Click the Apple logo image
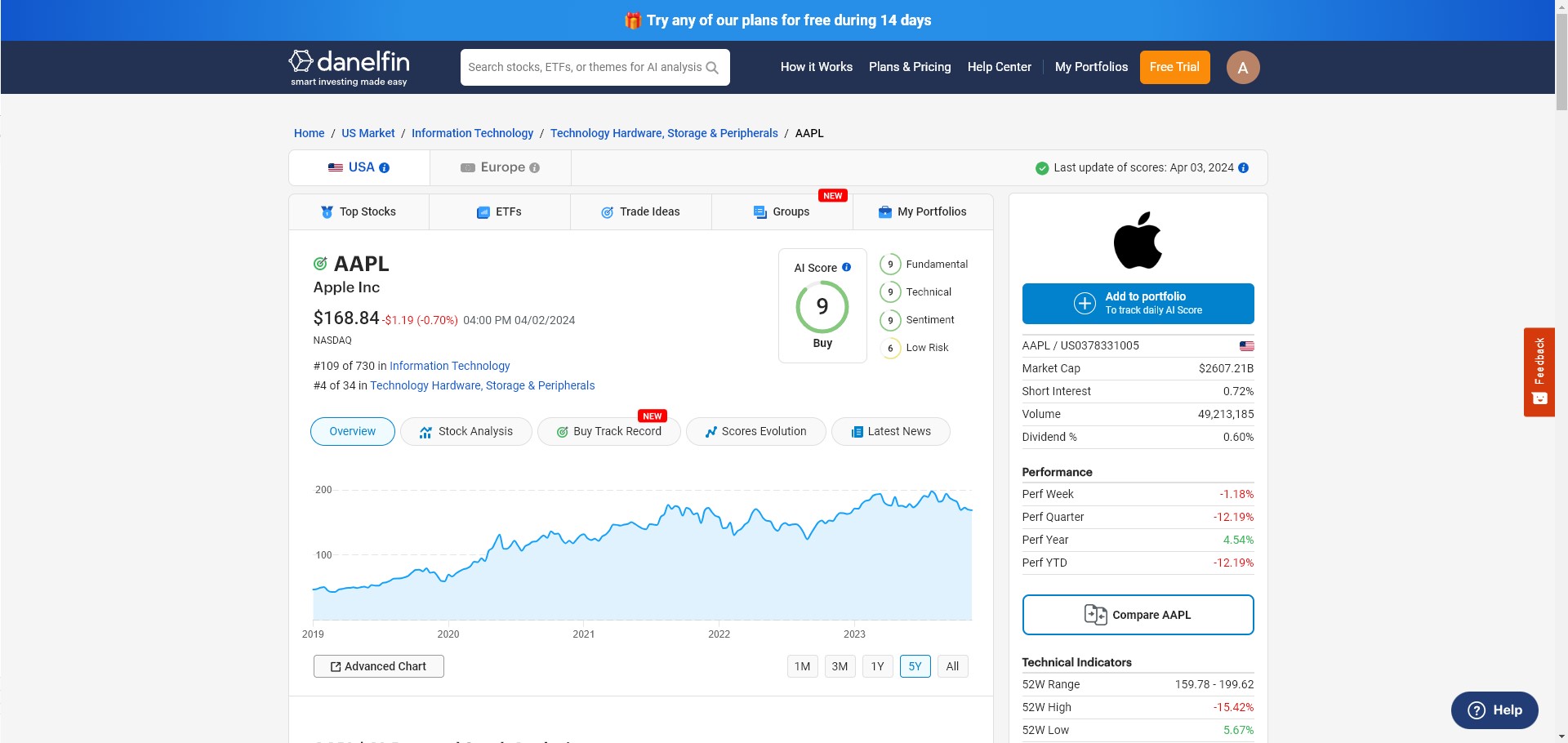This screenshot has height=743, width=1568. click(1138, 240)
